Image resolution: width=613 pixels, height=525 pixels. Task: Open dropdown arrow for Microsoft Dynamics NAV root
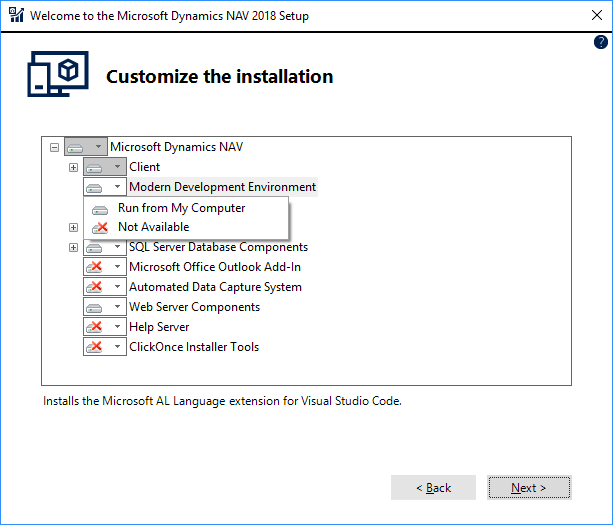click(x=99, y=147)
